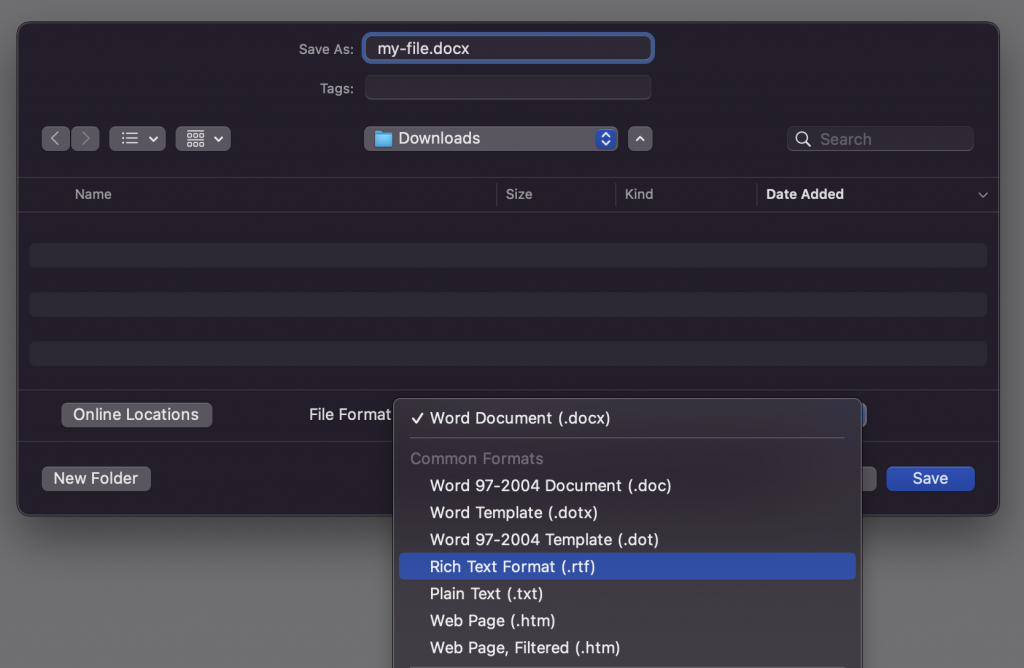Open the icon grouping view dropdown
Viewport: 1024px width, 668px height.
click(x=203, y=139)
